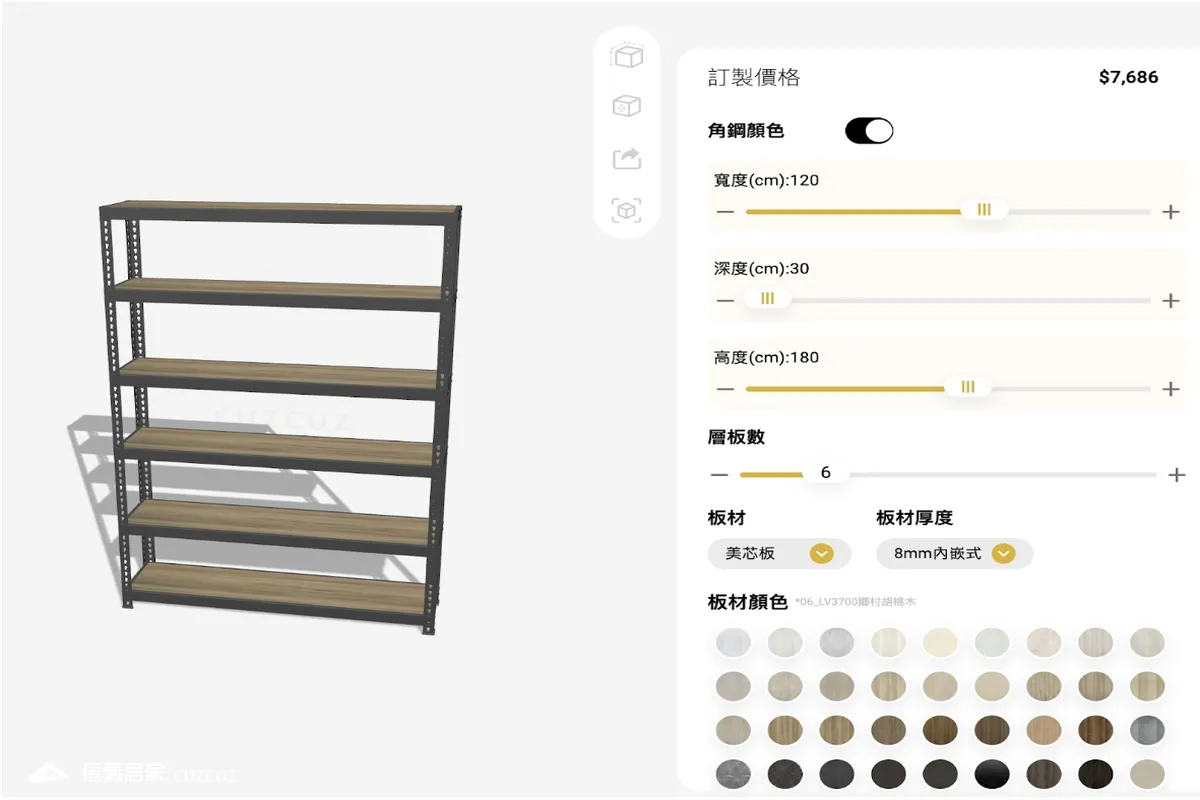This screenshot has height=800, width=1200.
Task: Increase depth with the plus icon
Action: [1171, 300]
